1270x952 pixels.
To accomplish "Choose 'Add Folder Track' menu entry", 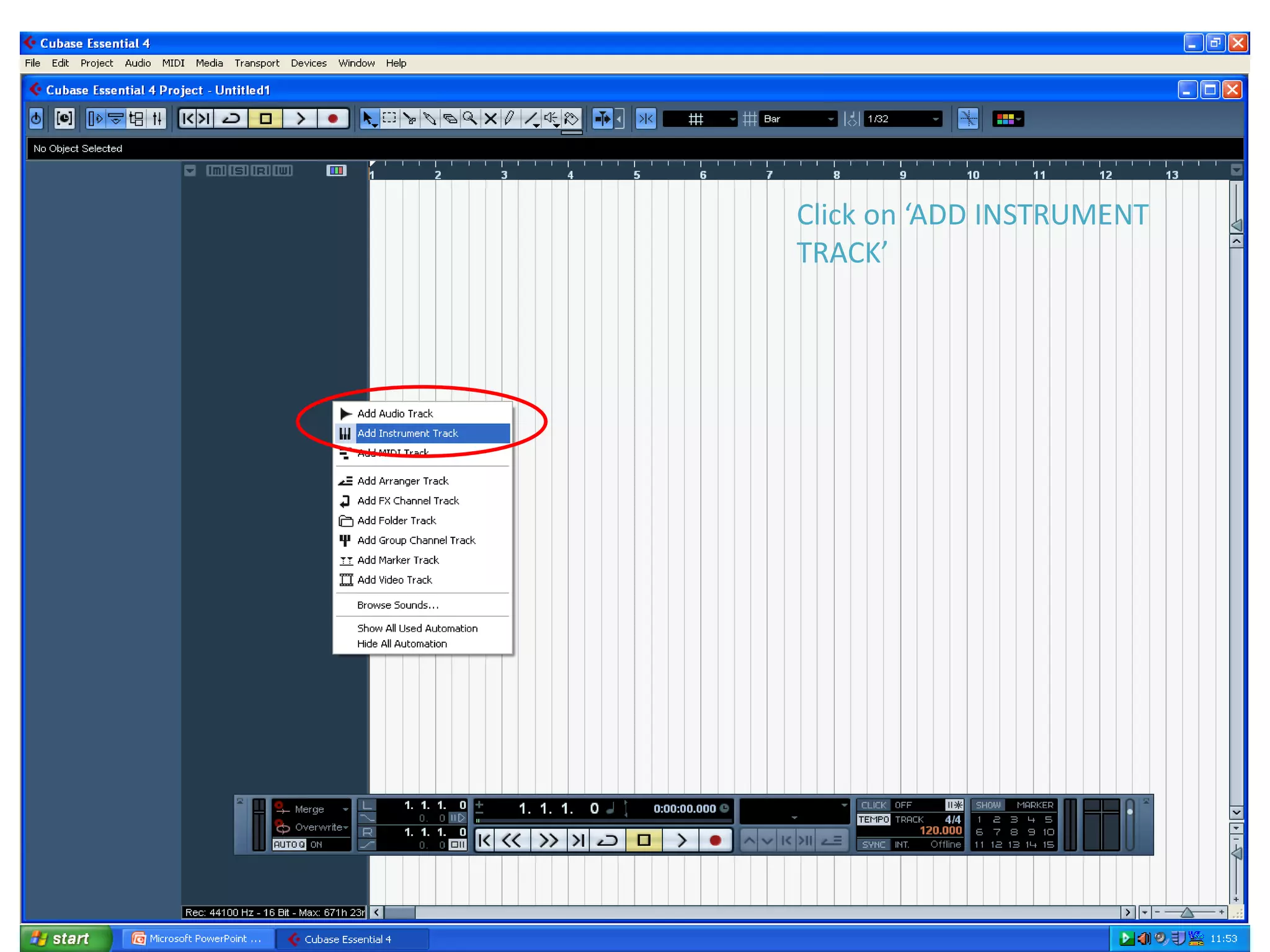I will click(x=423, y=521).
